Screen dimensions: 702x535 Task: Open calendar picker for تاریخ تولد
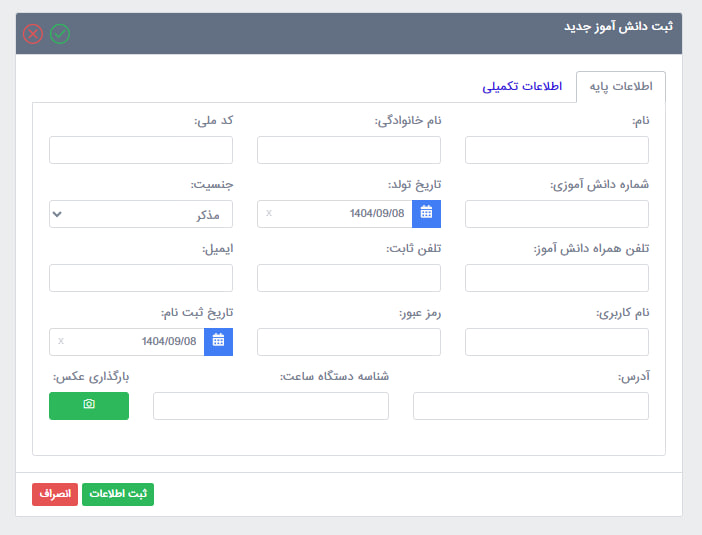point(426,213)
